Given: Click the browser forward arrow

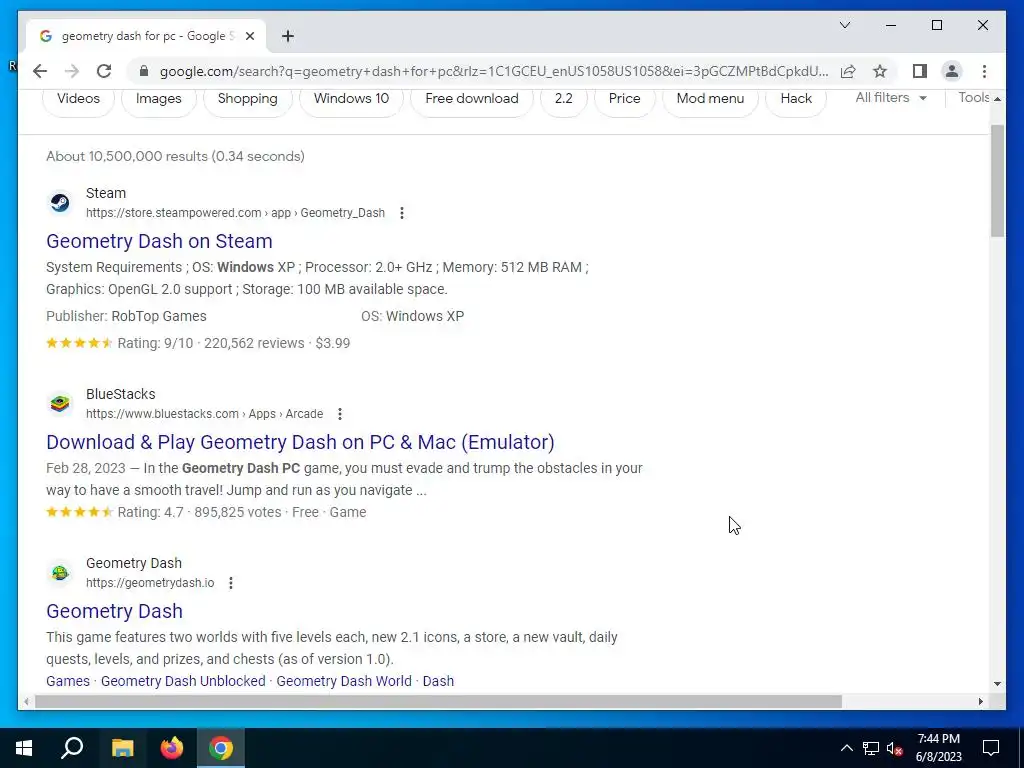Looking at the screenshot, I should 72,71.
